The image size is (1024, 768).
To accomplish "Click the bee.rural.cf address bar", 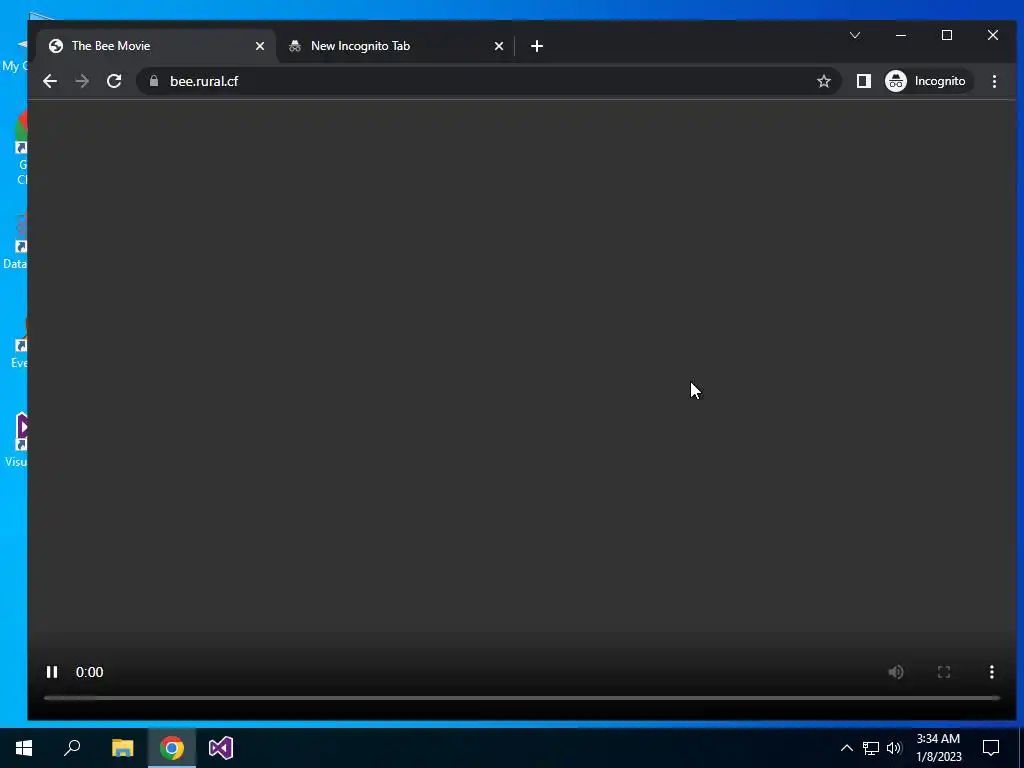I will 488,81.
